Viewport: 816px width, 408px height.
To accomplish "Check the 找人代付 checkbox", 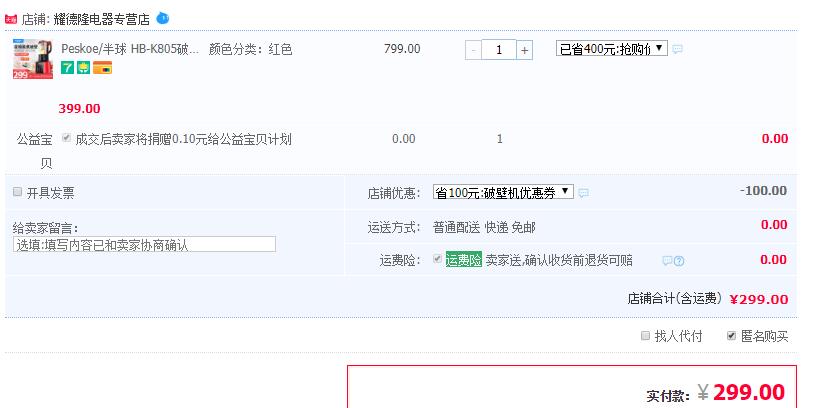I will click(x=645, y=336).
